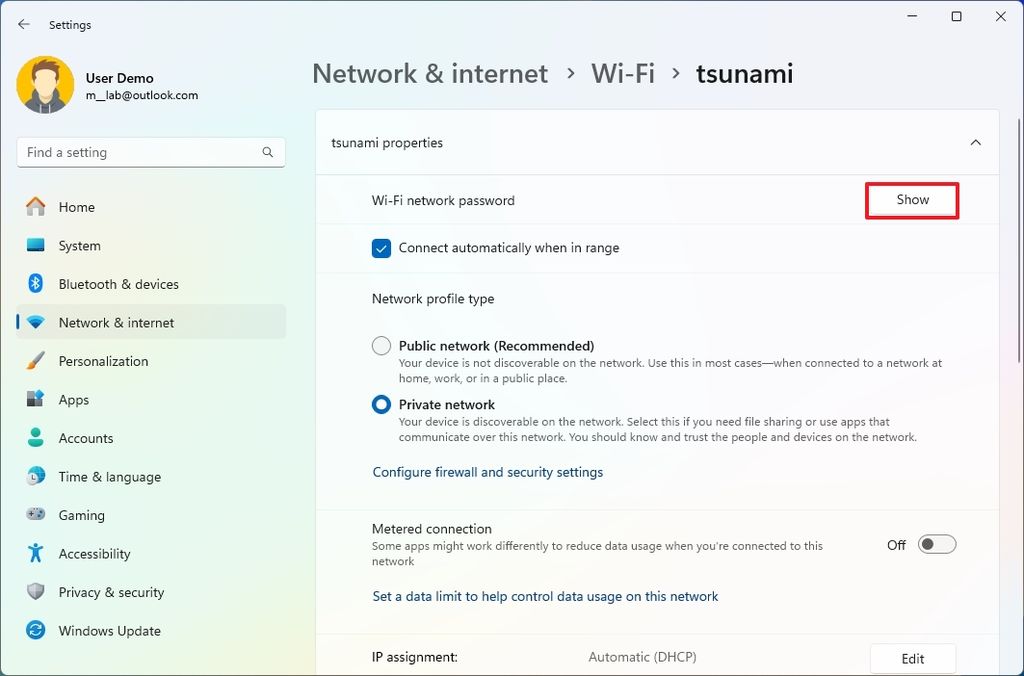Open the Accounts settings icon
Image resolution: width=1024 pixels, height=676 pixels.
pyautogui.click(x=33, y=438)
